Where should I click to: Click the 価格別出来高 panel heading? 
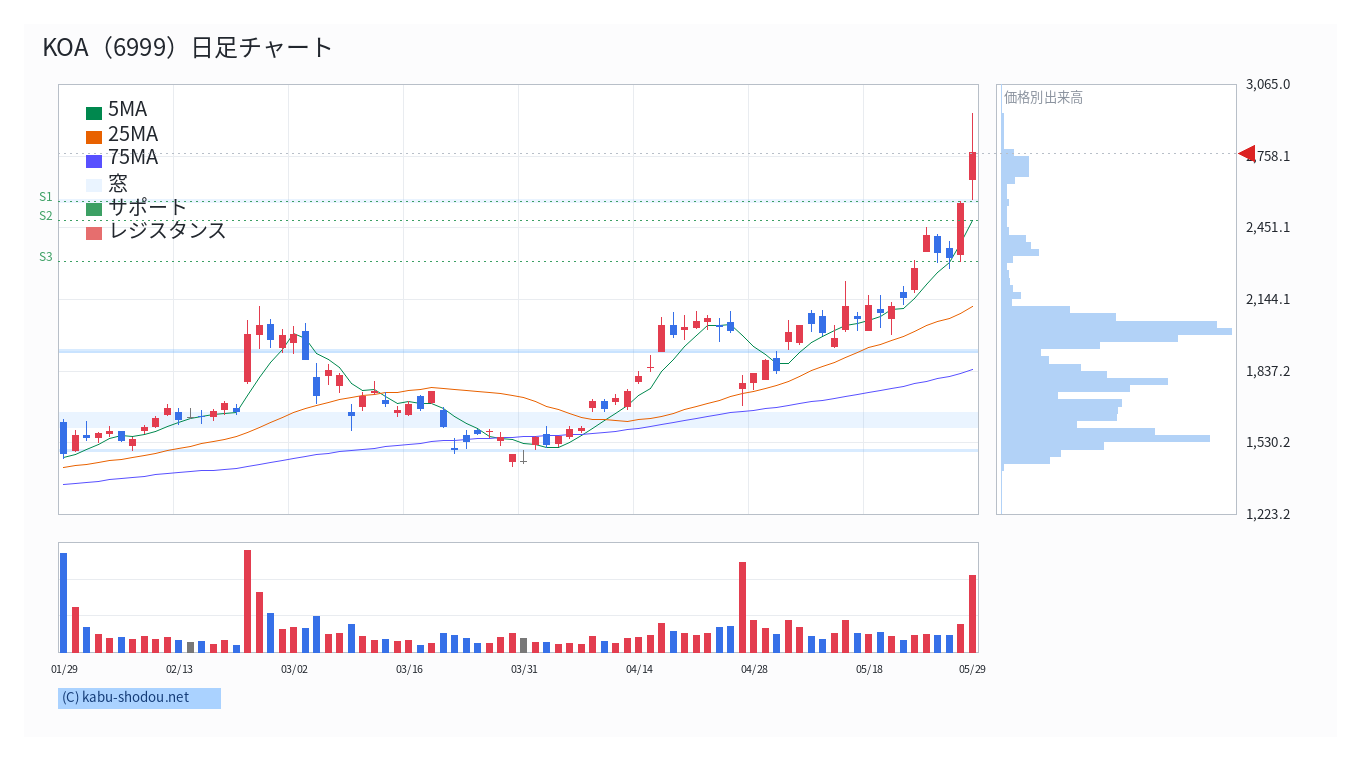click(x=1043, y=97)
